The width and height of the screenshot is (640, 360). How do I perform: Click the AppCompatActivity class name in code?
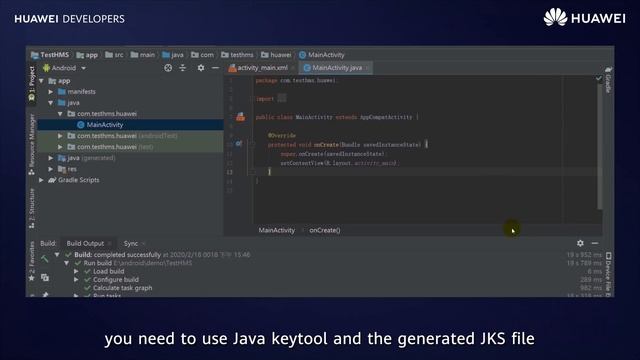[386, 117]
